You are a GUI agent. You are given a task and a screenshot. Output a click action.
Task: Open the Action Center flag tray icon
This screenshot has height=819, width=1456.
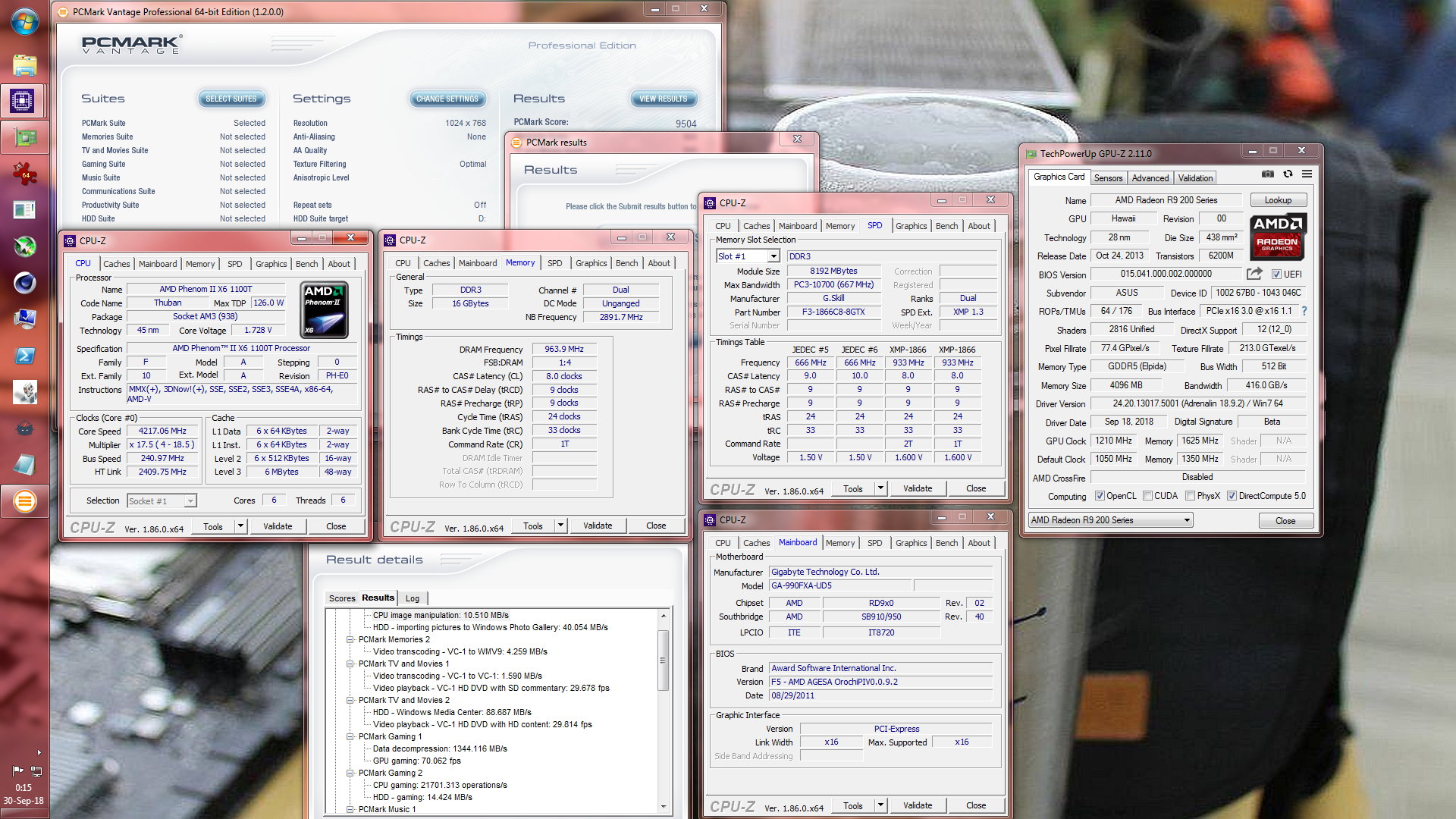click(x=17, y=770)
